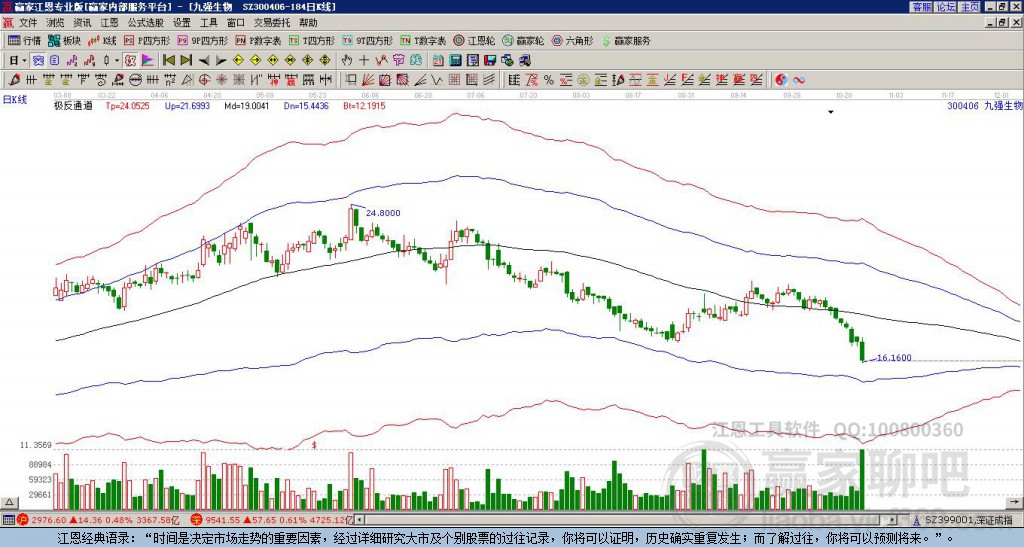
Task: Click the Md=19.0041 indicator value
Action: [247, 105]
